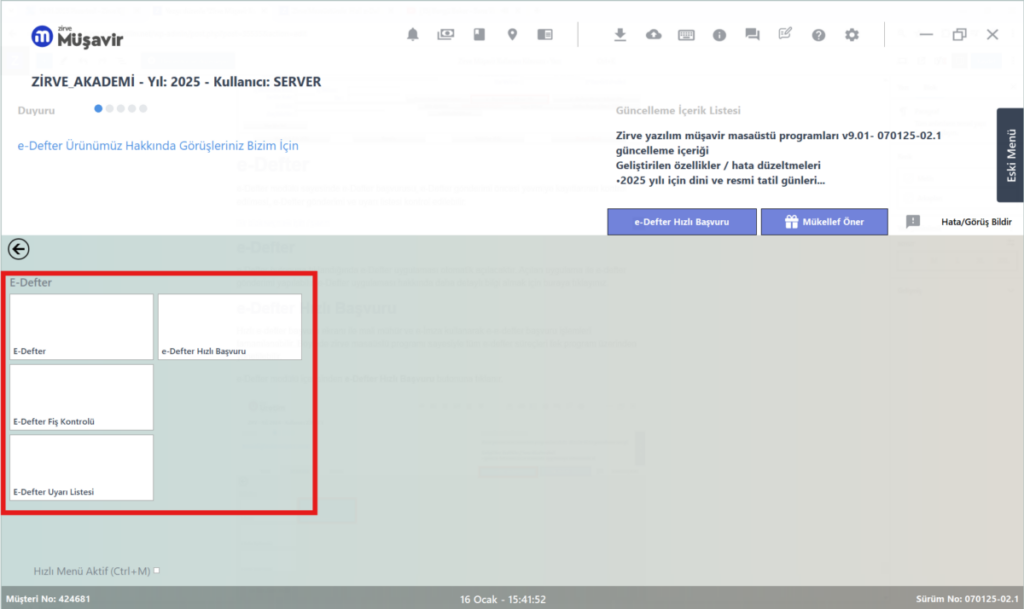Click the date and time 16 Ocak status text
The width and height of the screenshot is (1024, 609).
point(503,599)
